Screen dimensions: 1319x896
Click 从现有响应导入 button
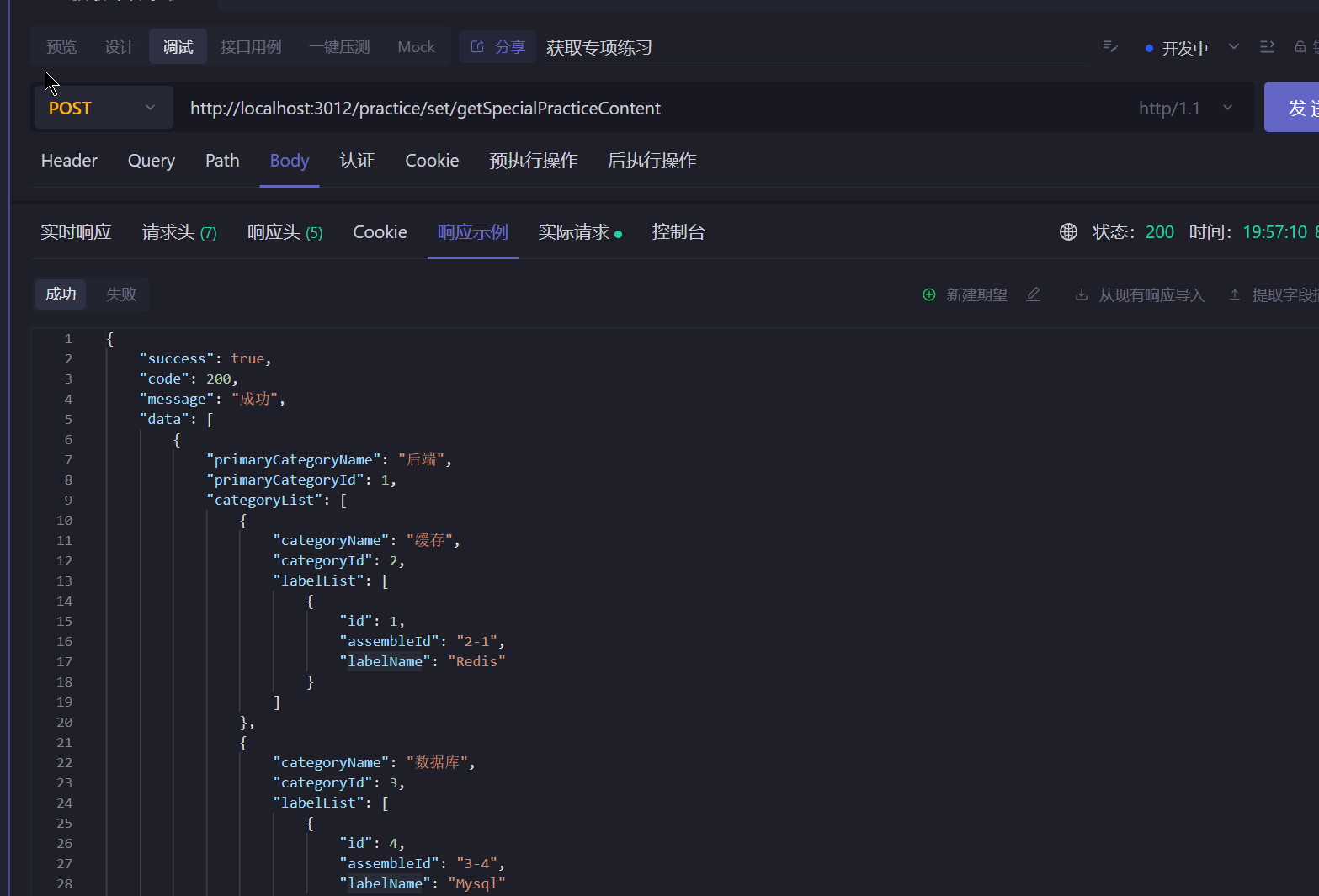pos(1141,295)
